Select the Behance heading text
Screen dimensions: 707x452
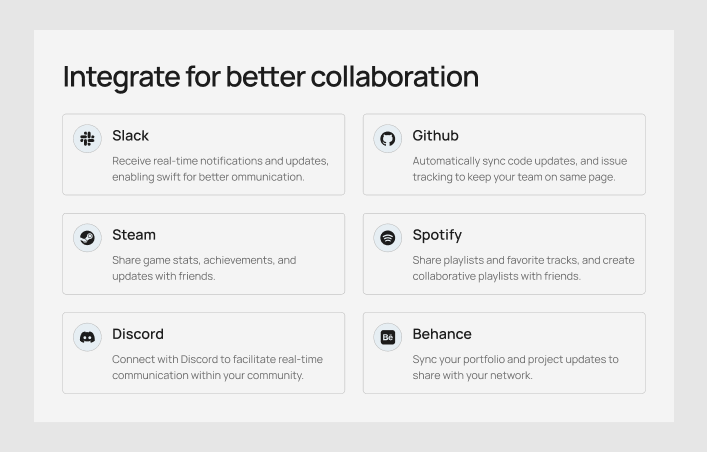442,334
